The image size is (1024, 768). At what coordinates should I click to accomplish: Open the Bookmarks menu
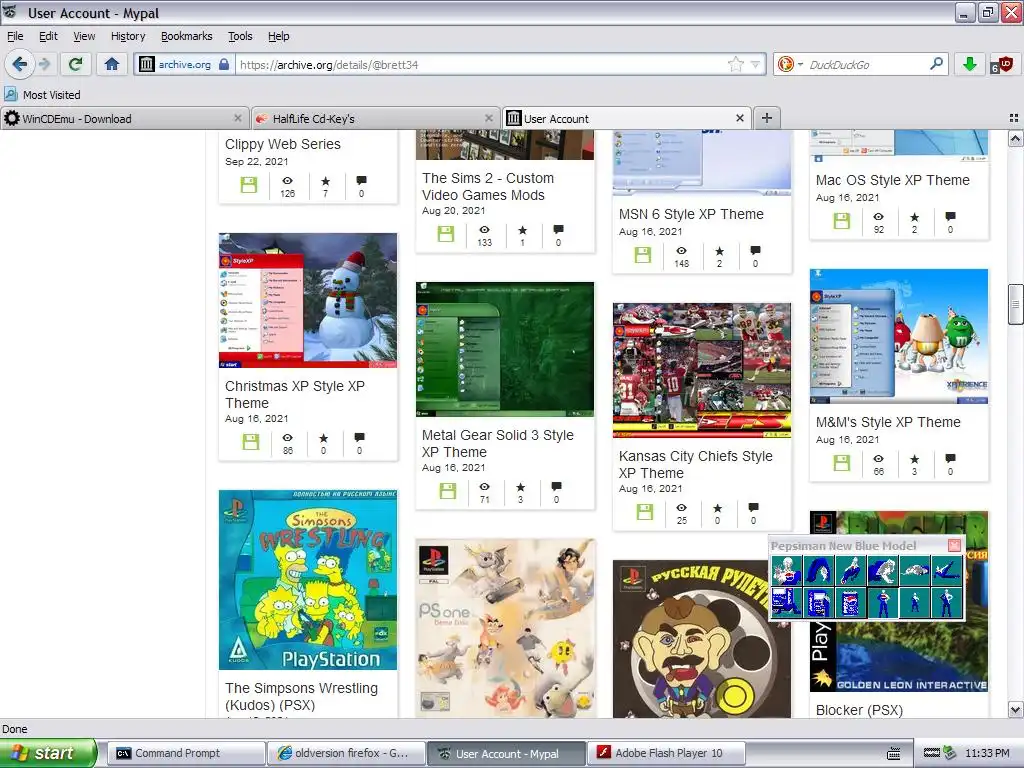(186, 37)
